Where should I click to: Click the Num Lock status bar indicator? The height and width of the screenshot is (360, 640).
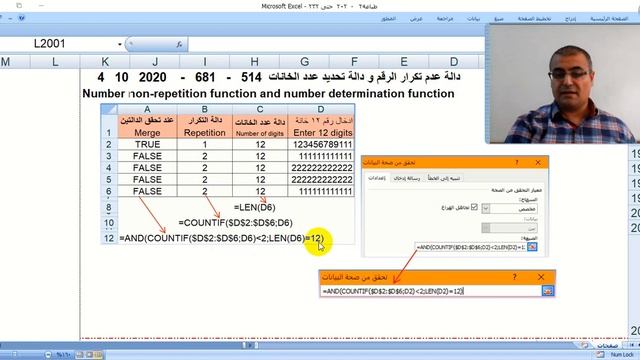[622, 355]
